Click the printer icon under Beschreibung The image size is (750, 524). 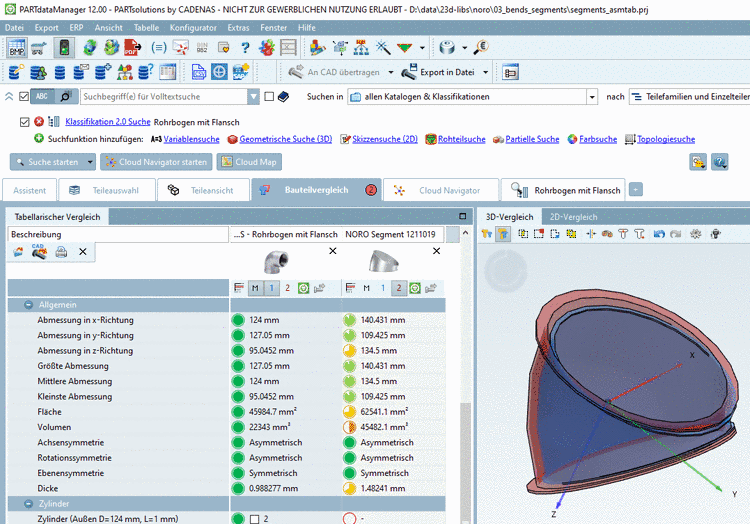coord(61,251)
